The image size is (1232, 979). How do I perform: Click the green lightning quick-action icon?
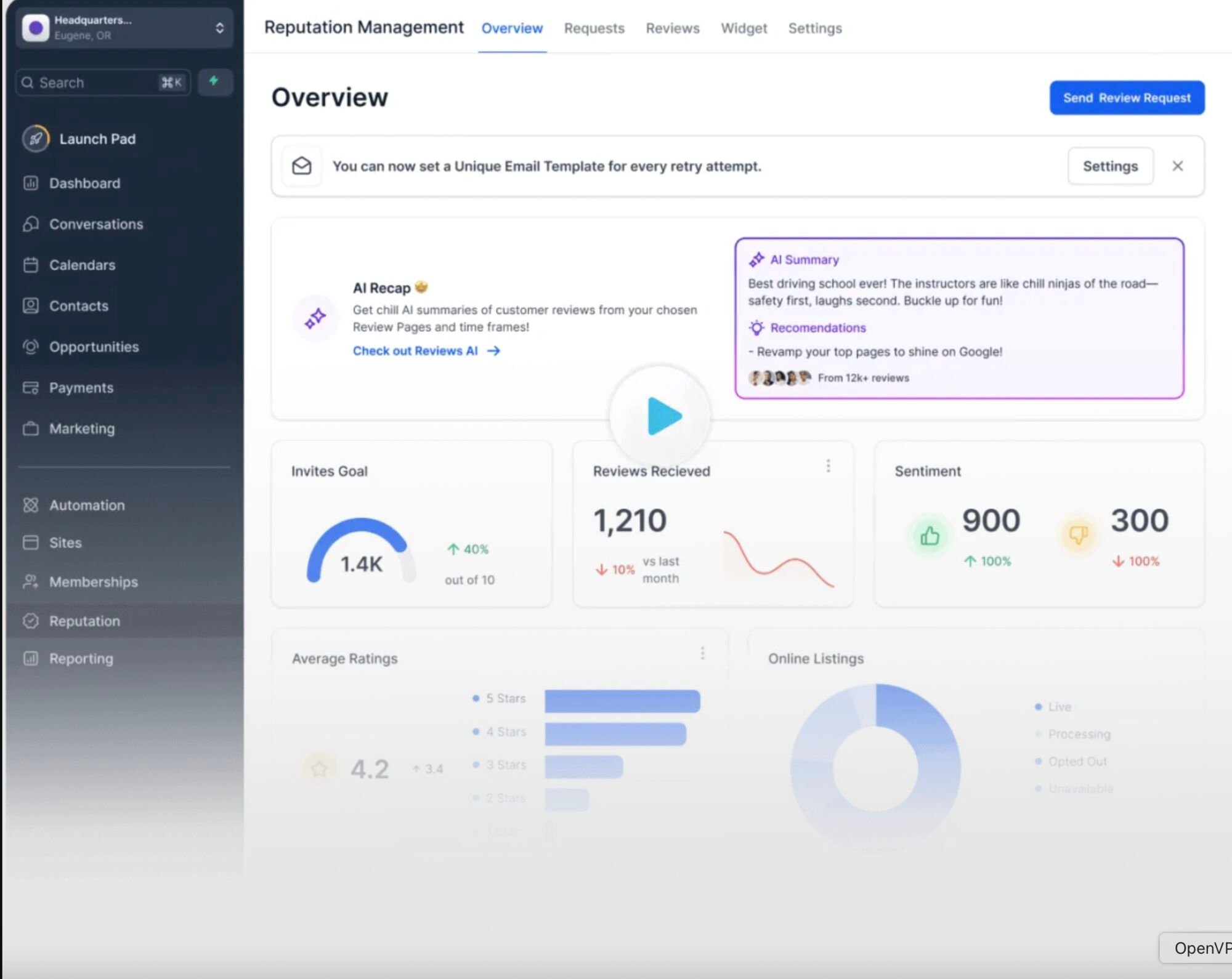214,81
